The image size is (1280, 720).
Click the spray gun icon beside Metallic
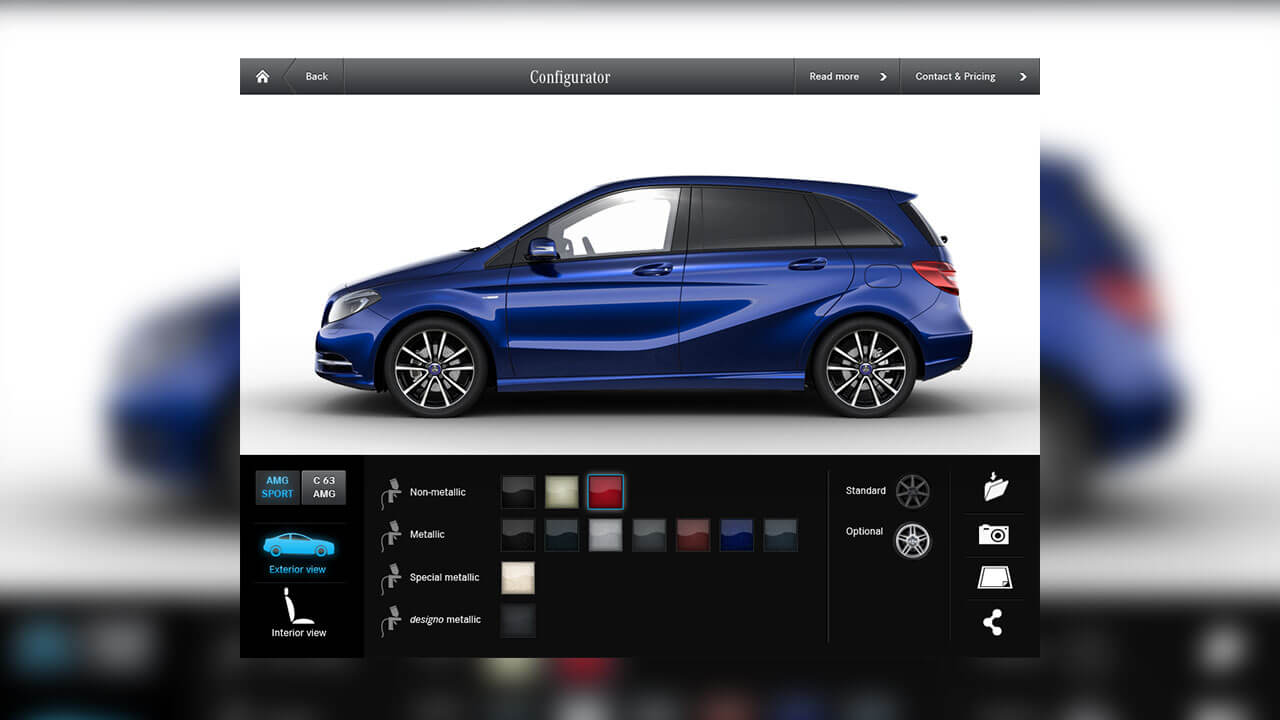point(390,536)
